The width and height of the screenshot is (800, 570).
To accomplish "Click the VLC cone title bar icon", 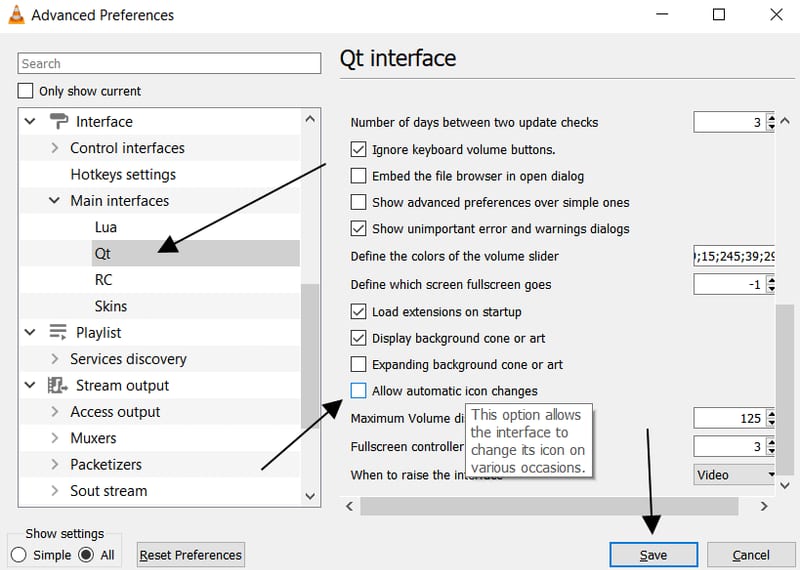I will click(16, 15).
